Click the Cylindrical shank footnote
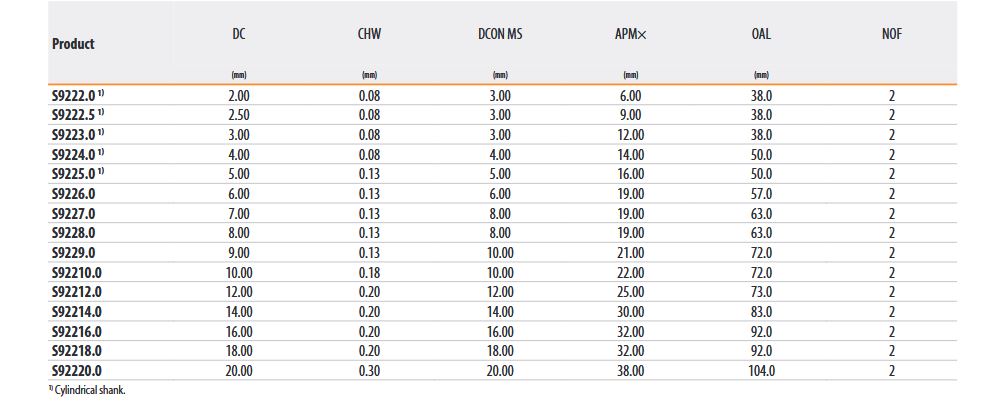The height and width of the screenshot is (417, 1004). coord(87,390)
